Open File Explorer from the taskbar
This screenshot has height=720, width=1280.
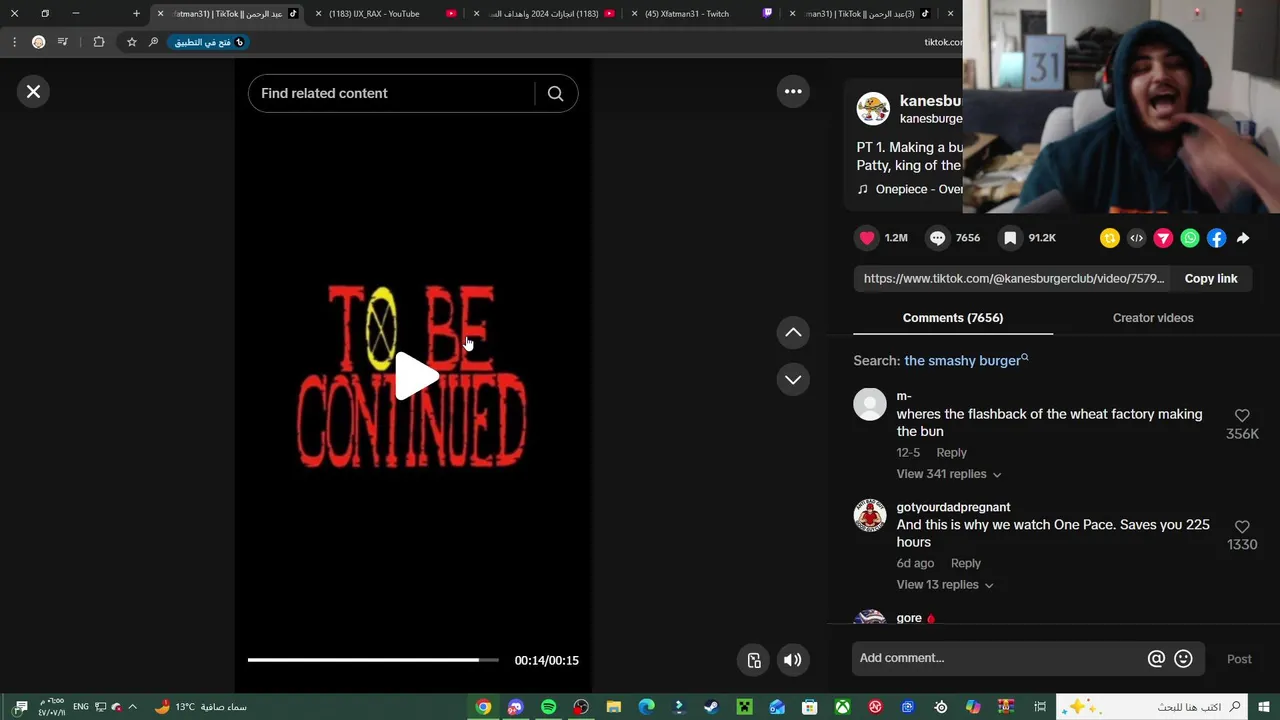[613, 707]
